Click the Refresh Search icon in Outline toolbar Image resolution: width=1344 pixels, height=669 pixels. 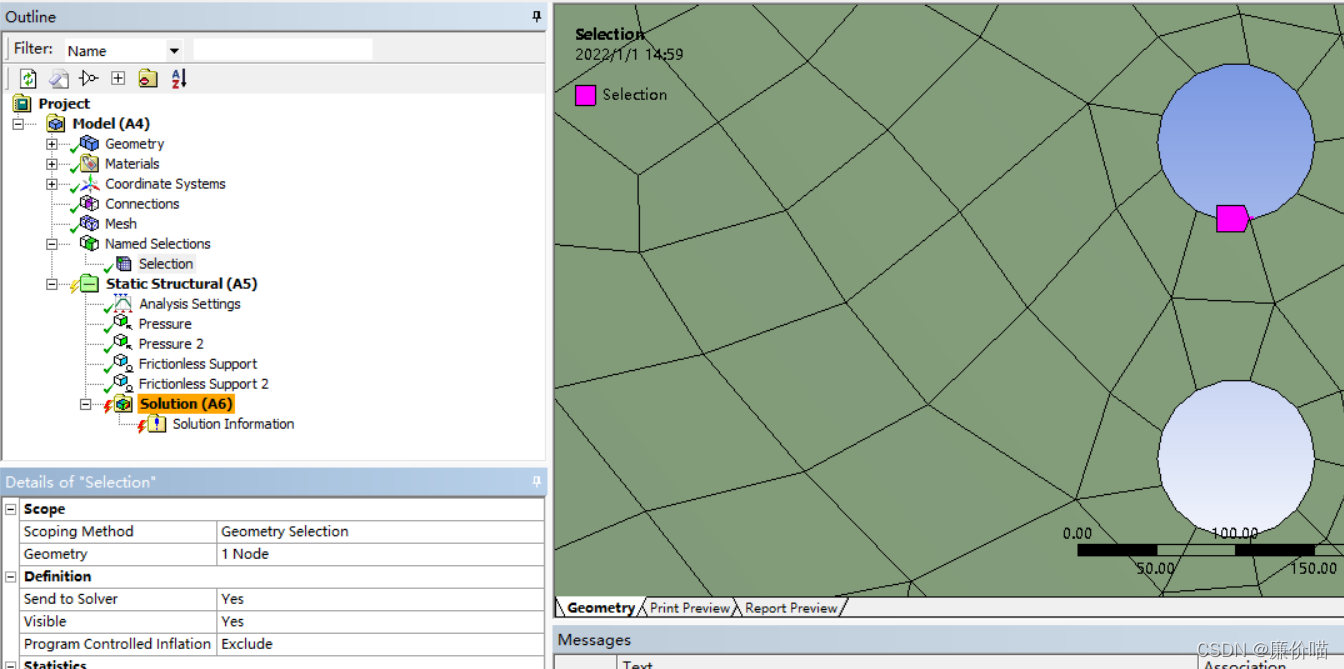(x=28, y=78)
